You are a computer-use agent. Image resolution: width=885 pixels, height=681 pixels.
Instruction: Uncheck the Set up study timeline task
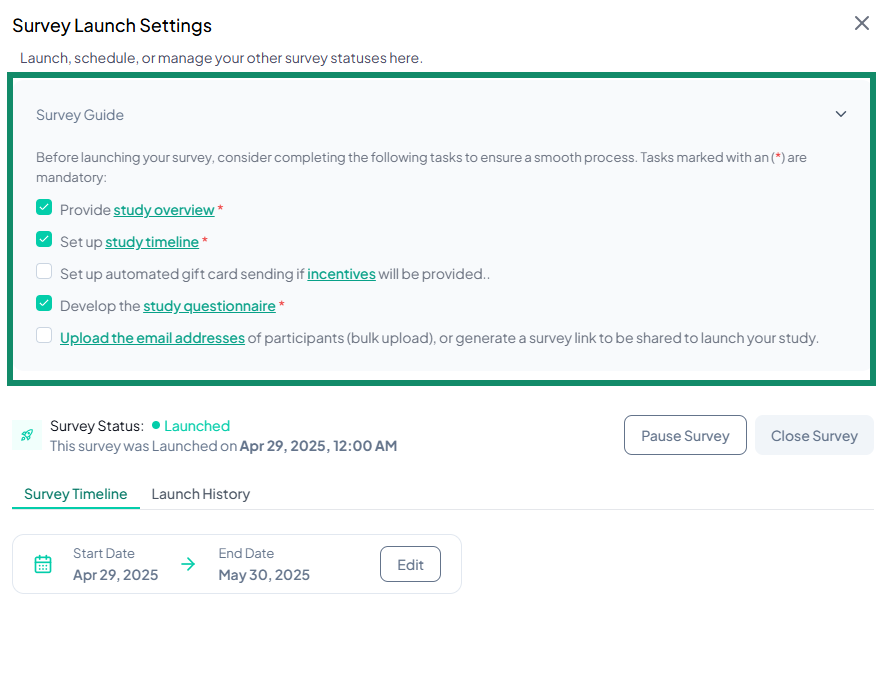coord(42,239)
